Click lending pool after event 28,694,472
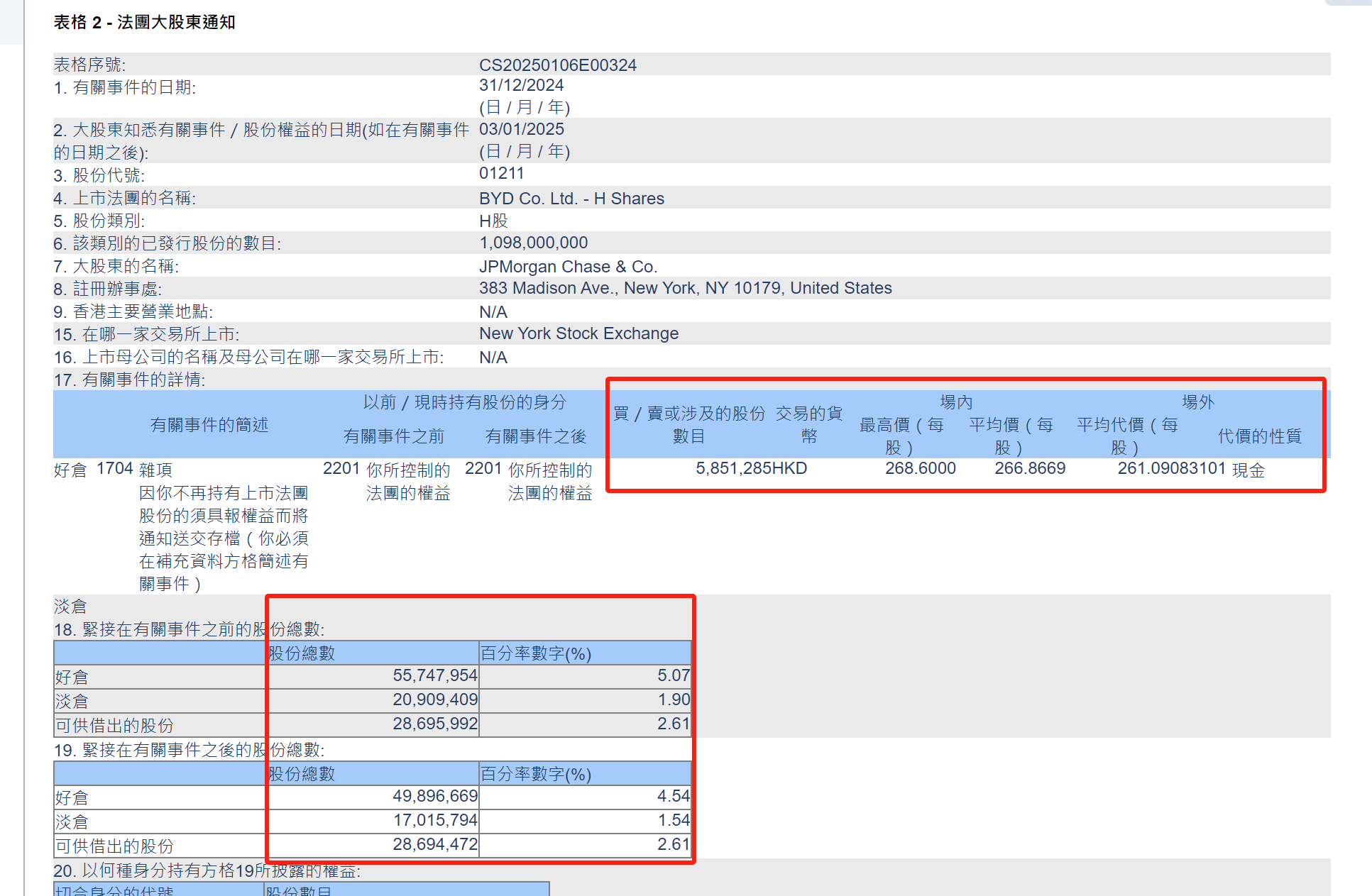This screenshot has width=1372, height=896. (435, 844)
